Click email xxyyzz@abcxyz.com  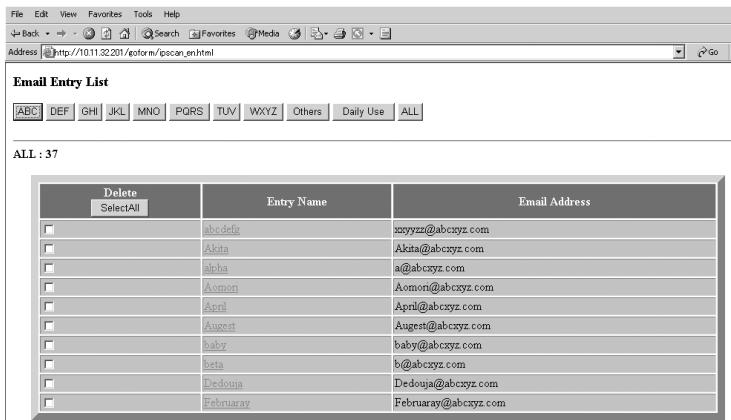[442, 229]
